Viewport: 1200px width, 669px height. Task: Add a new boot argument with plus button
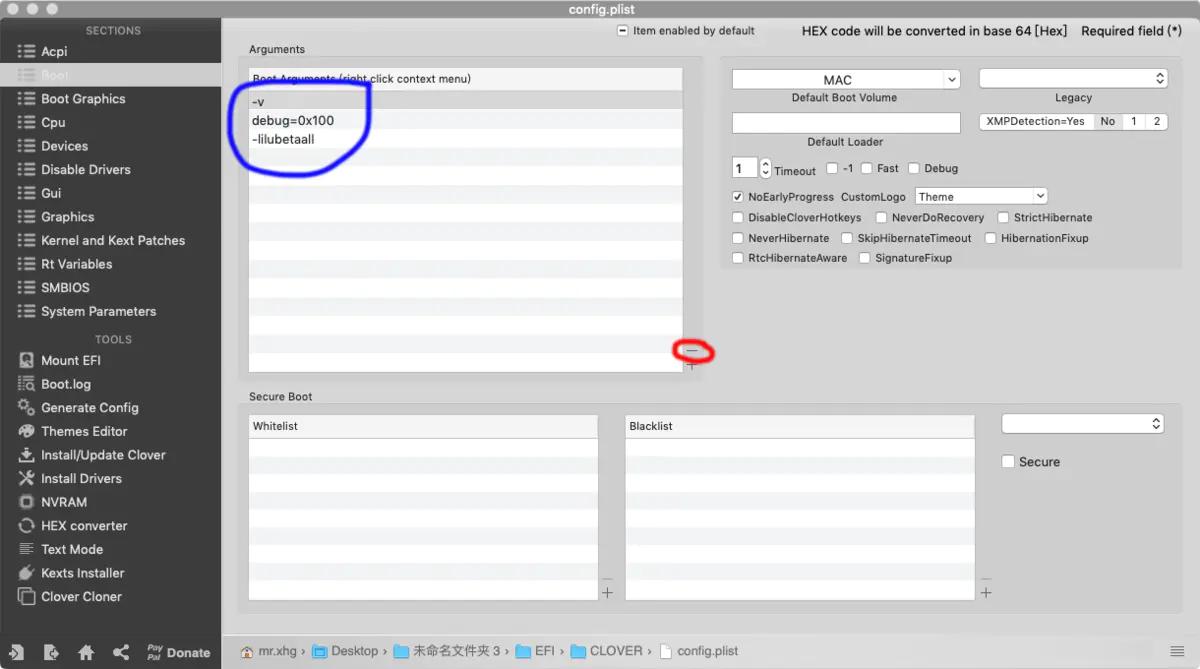coord(693,364)
